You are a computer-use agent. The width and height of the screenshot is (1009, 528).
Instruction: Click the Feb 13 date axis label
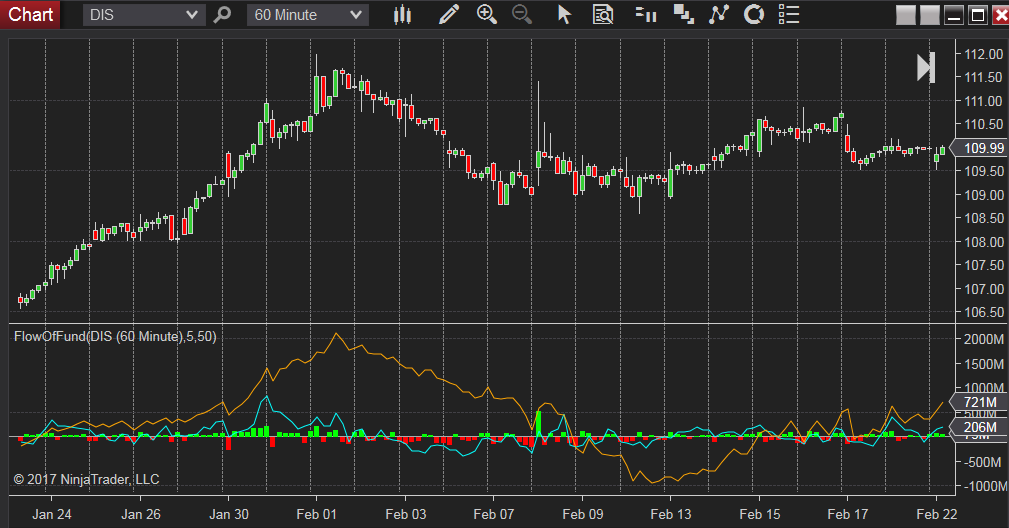click(x=671, y=514)
